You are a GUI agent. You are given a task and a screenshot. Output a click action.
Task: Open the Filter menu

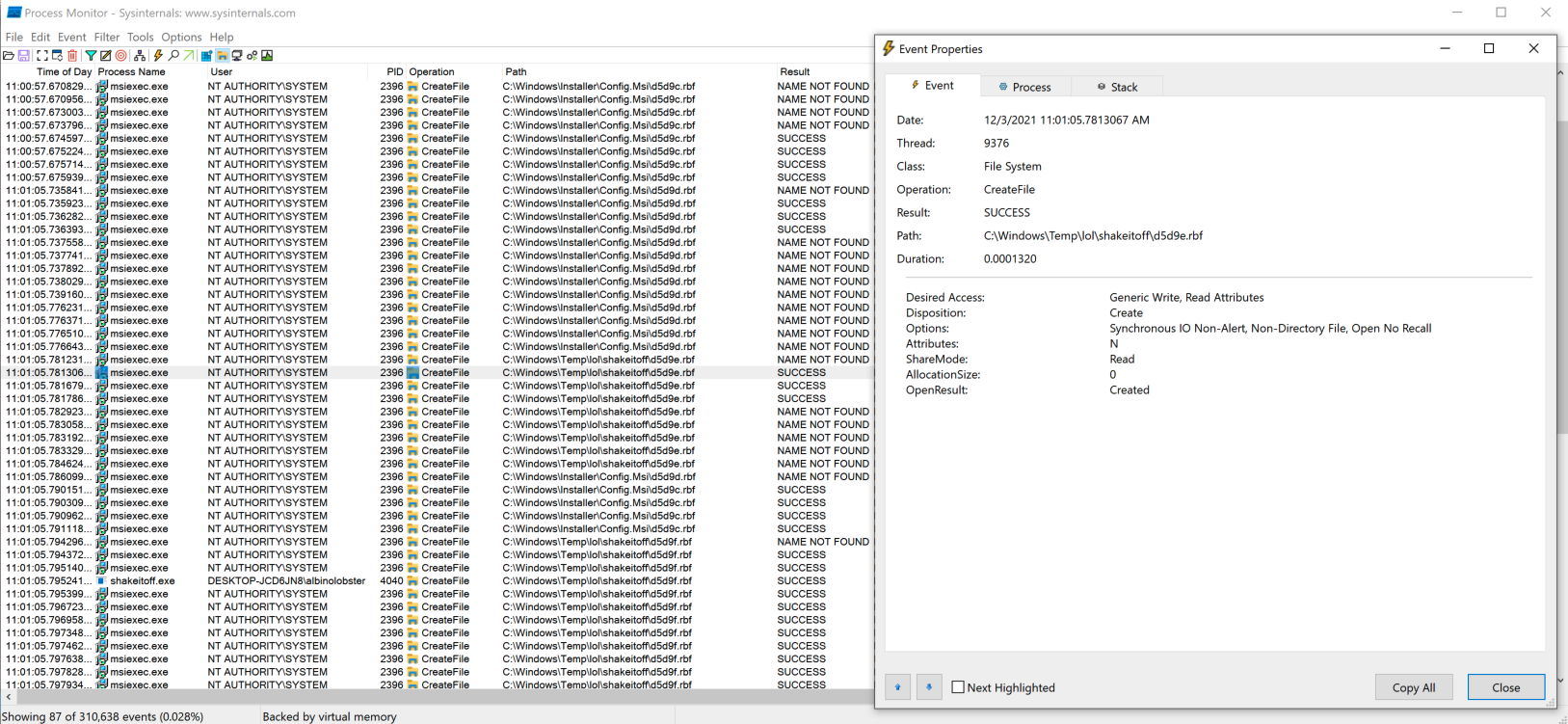106,37
